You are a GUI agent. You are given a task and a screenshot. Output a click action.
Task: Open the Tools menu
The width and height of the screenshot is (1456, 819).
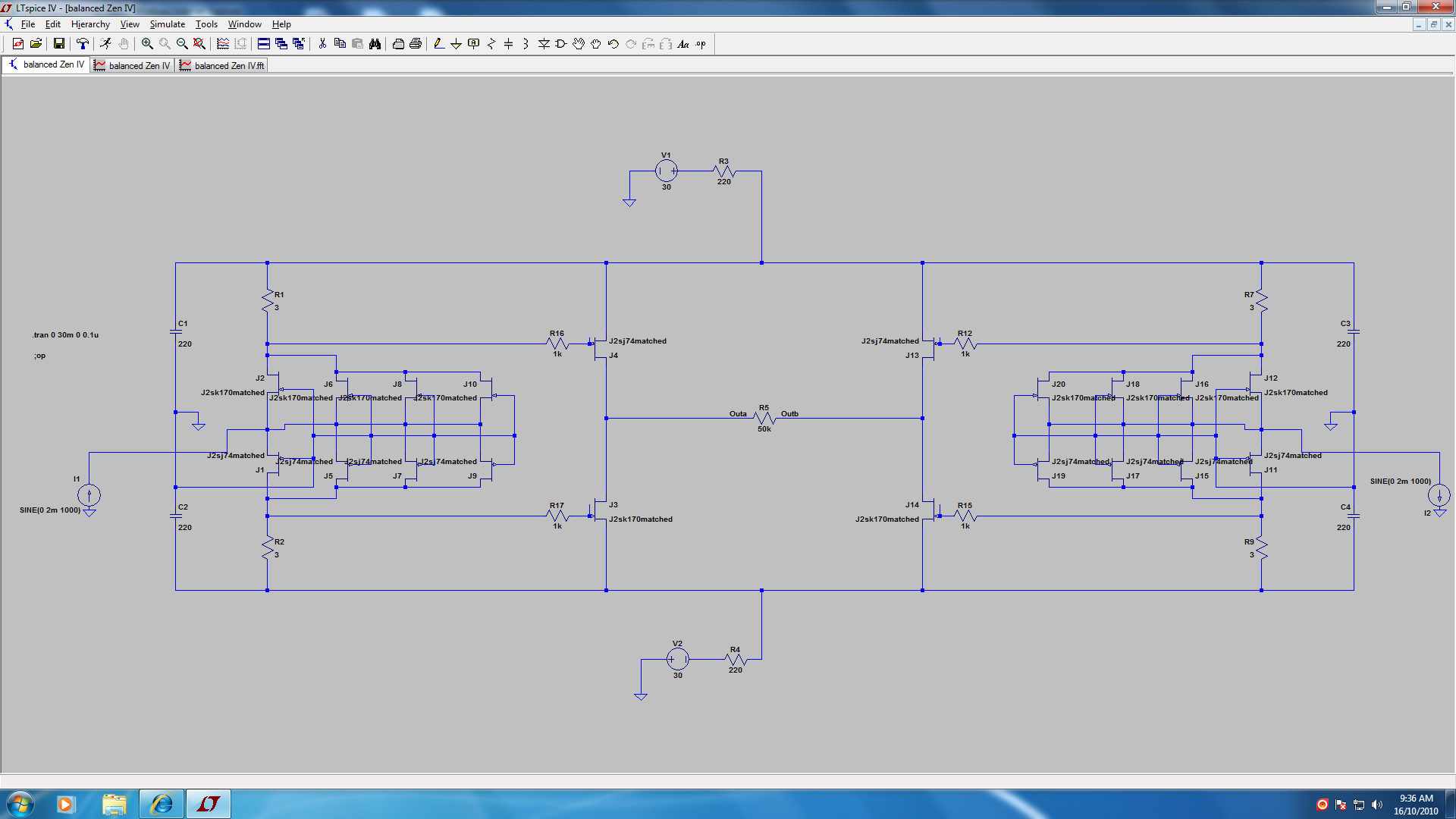point(206,24)
